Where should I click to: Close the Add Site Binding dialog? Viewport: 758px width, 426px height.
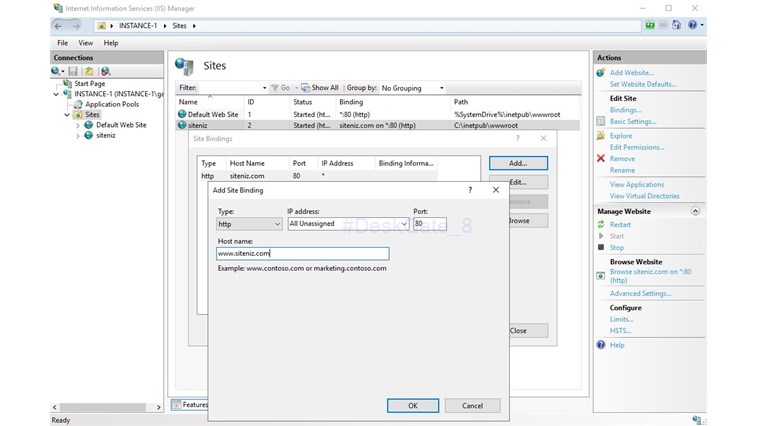point(496,190)
